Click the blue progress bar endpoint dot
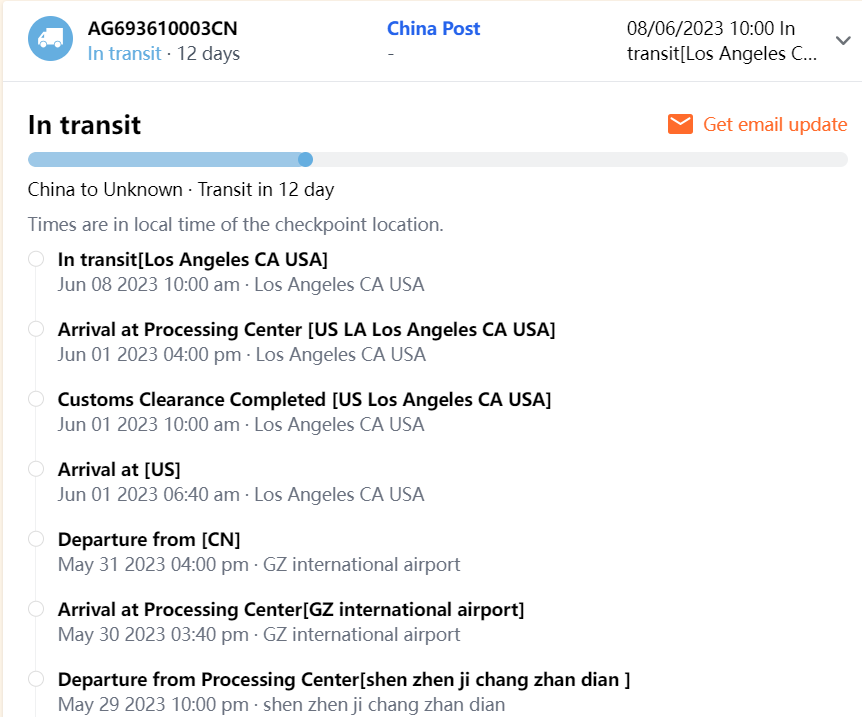This screenshot has width=862, height=717. tap(306, 159)
